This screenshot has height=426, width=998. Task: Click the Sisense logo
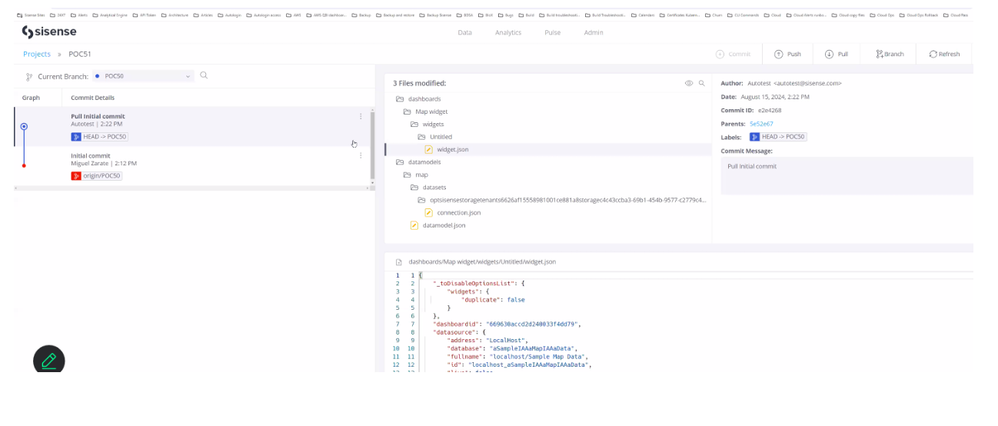[48, 32]
